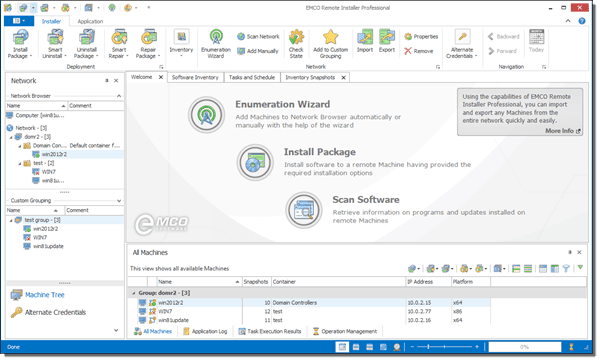600x361 pixels.
Task: Sort by the IP Address column header
Action: tap(428, 282)
